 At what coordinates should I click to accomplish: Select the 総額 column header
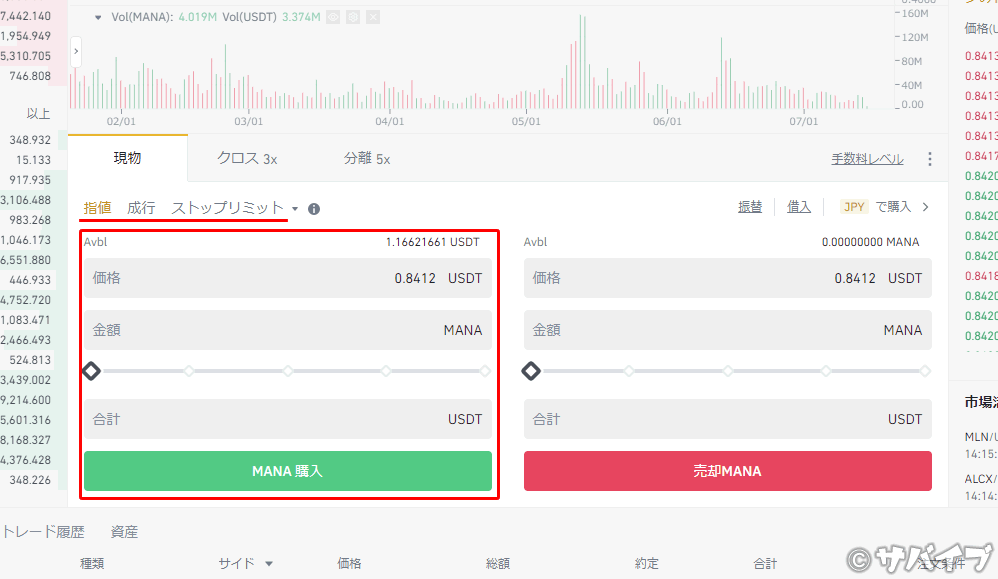click(x=498, y=563)
